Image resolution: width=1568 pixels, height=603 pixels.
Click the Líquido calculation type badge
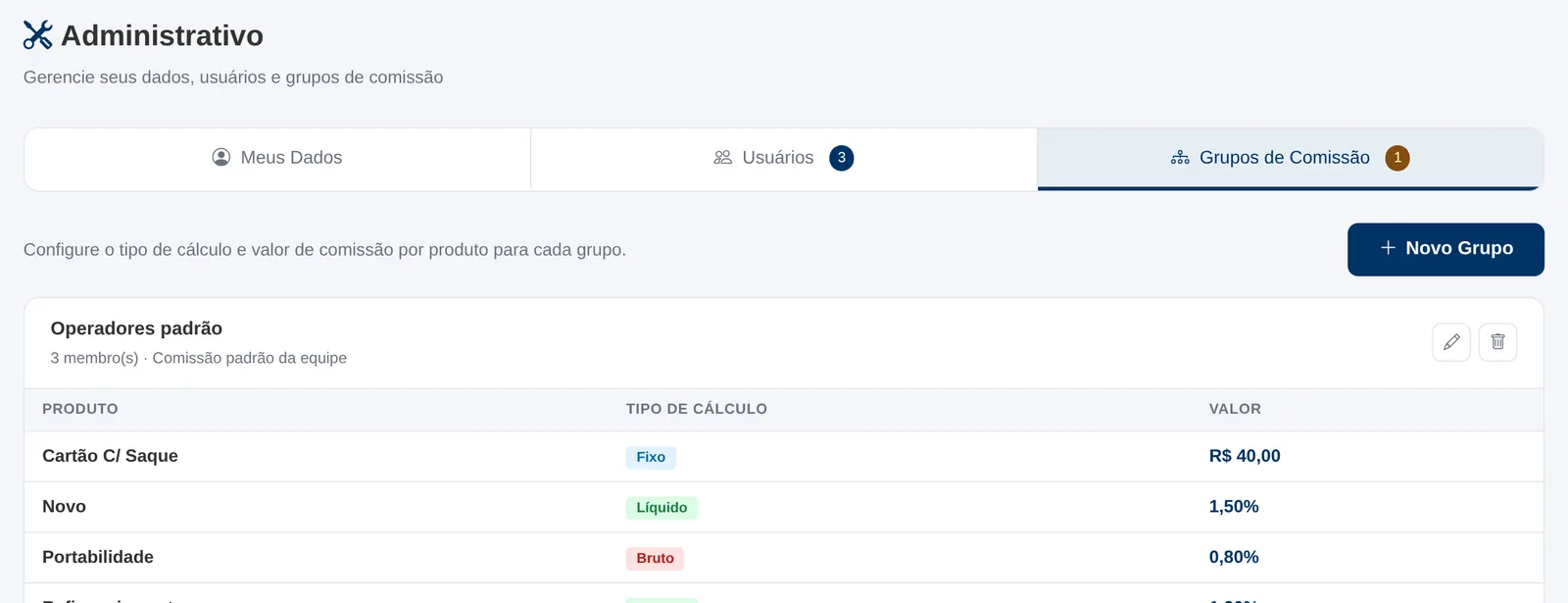point(662,508)
